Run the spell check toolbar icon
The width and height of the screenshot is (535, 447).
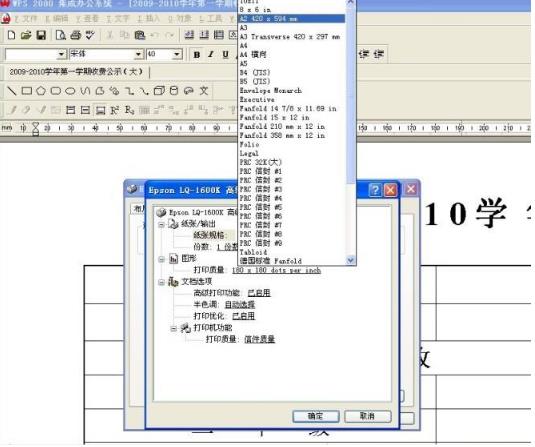[90, 35]
